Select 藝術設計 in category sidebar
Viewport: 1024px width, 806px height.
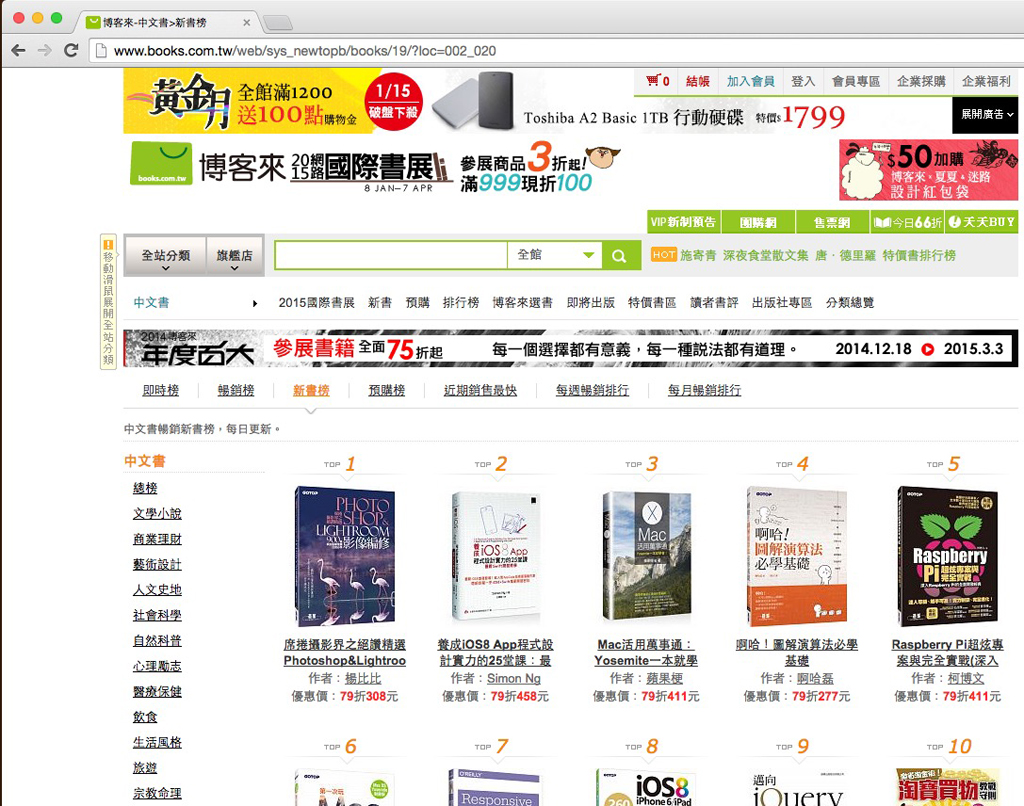tap(157, 564)
